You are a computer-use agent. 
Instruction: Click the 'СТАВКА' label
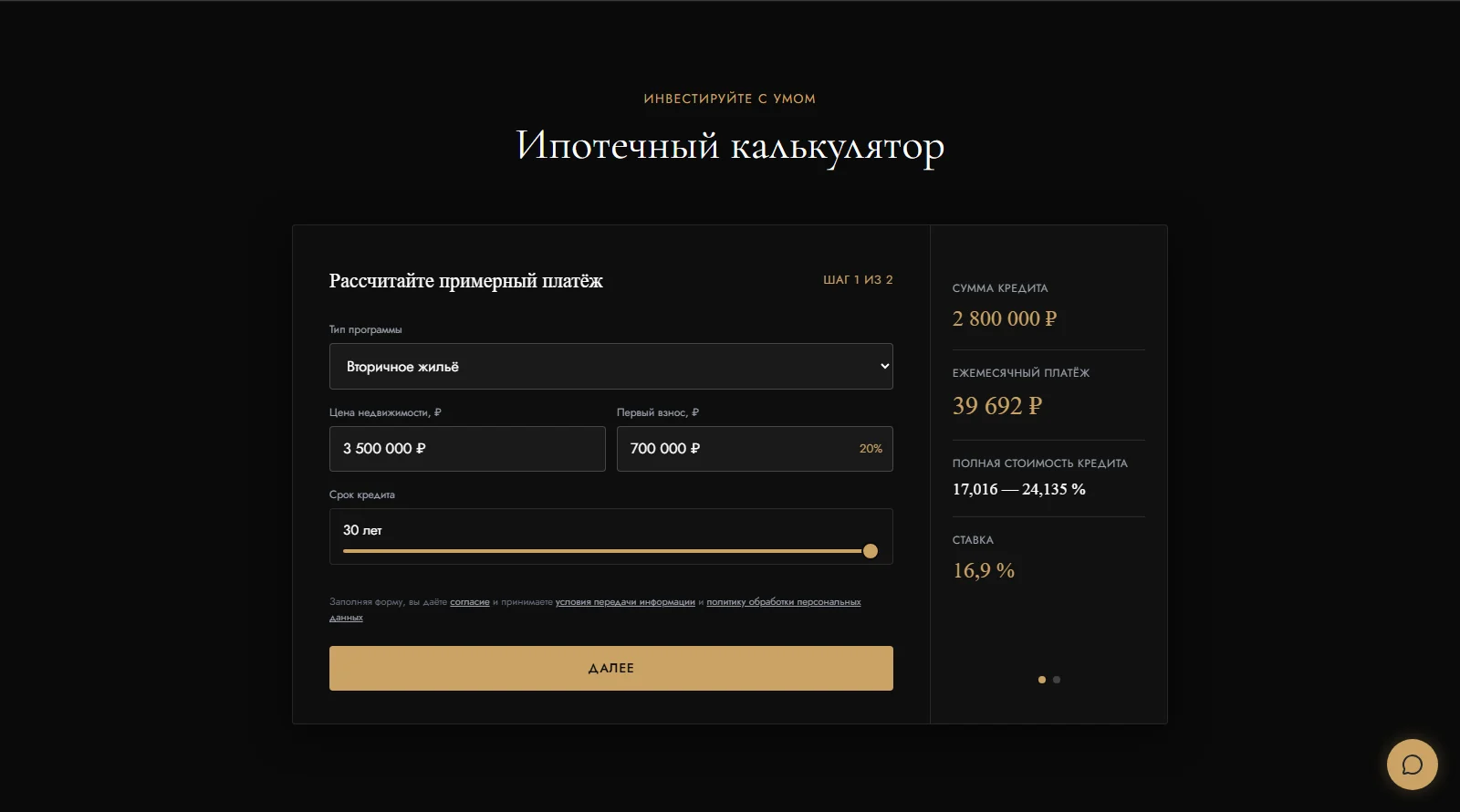(x=973, y=540)
